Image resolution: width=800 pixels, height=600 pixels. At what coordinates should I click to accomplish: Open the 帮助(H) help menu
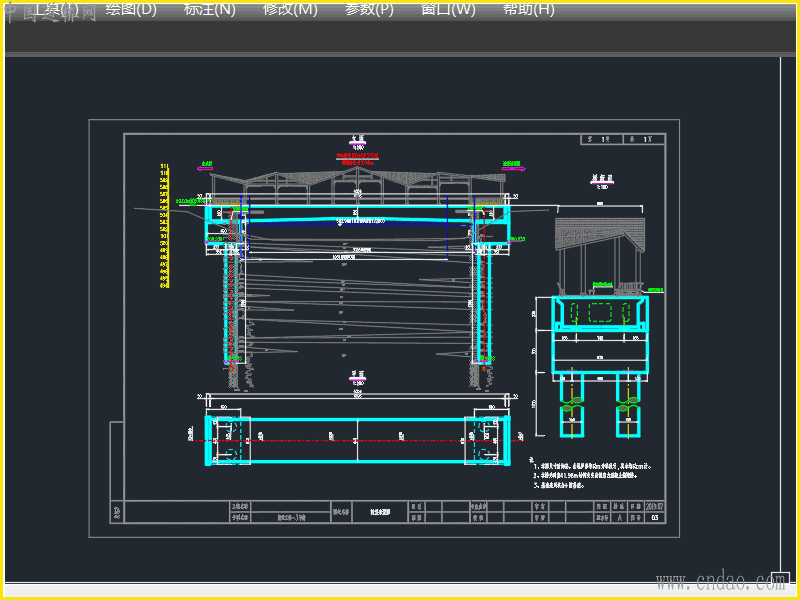(528, 10)
